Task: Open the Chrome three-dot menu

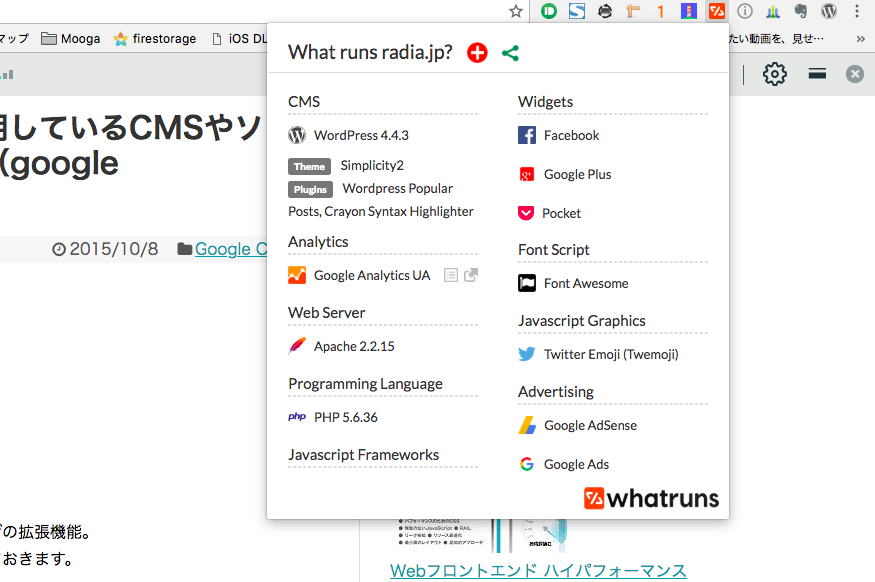Action: point(858,12)
